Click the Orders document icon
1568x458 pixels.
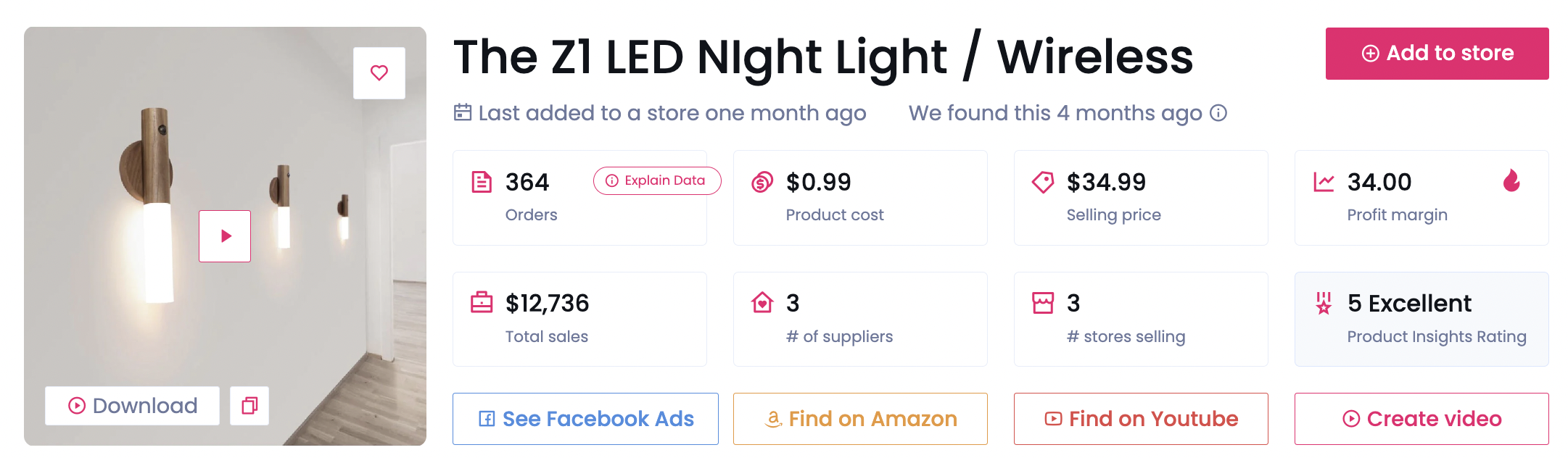click(x=481, y=182)
